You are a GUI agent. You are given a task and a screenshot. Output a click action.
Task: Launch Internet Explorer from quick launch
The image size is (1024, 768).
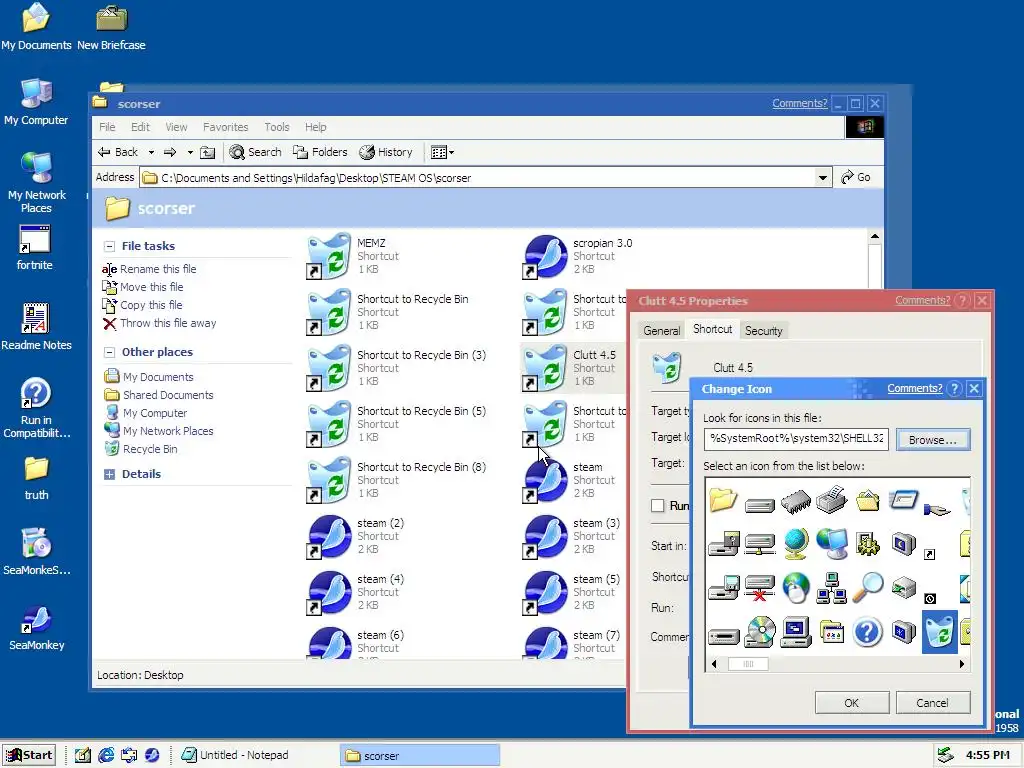pos(106,755)
